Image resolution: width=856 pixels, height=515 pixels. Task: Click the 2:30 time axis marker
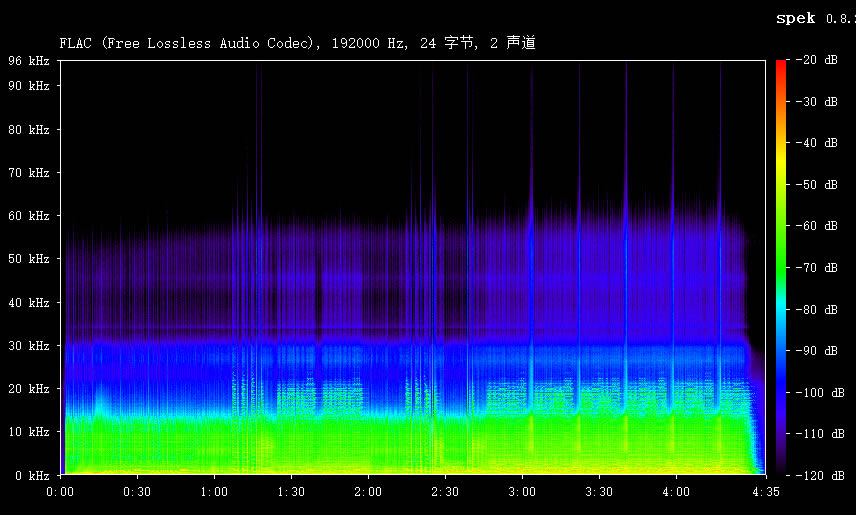coord(445,492)
